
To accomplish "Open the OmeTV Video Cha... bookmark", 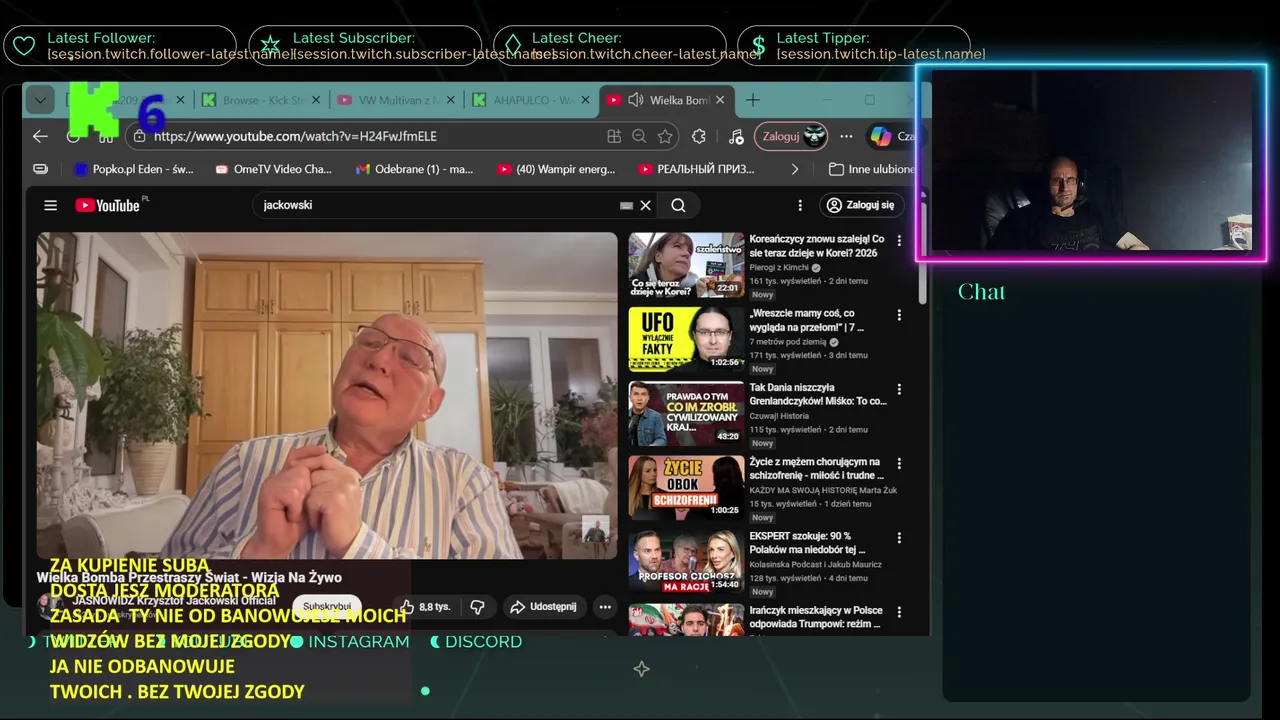I will pyautogui.click(x=273, y=169).
